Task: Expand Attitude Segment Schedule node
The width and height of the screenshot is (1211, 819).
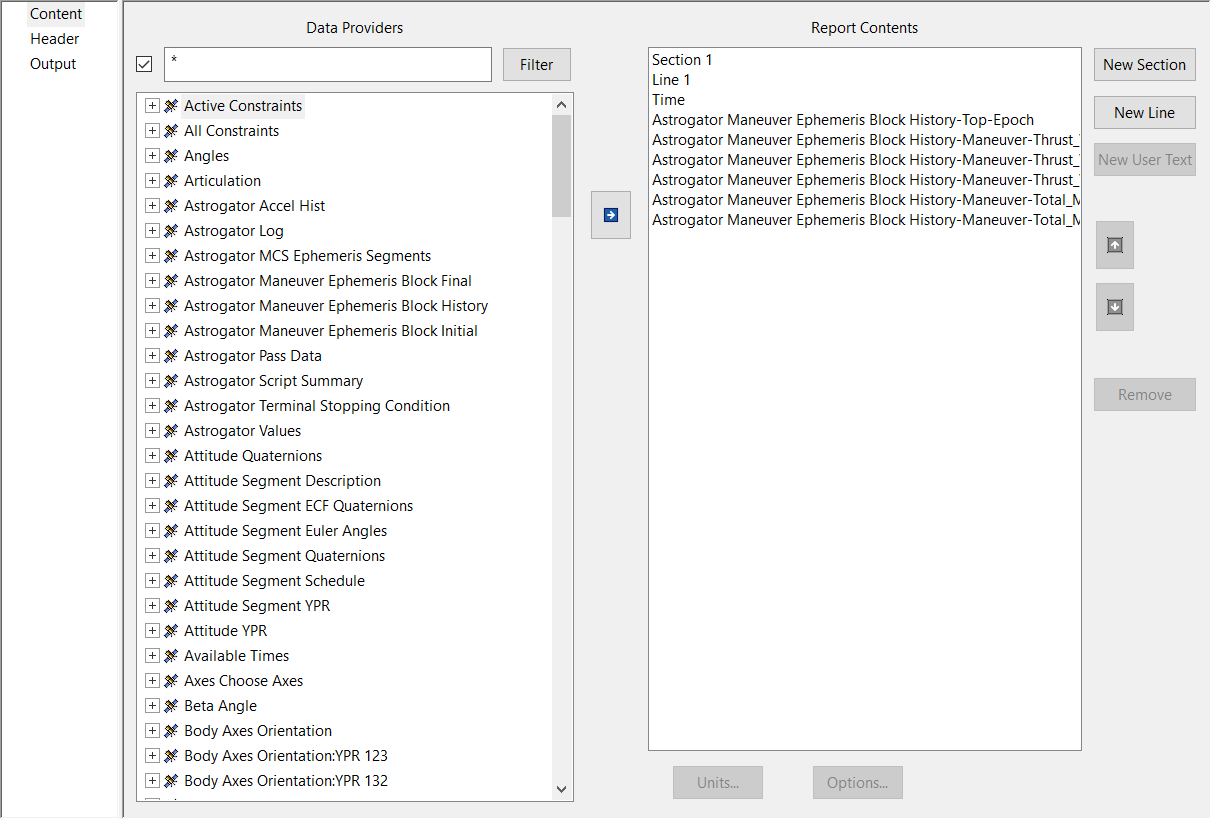Action: tap(152, 580)
